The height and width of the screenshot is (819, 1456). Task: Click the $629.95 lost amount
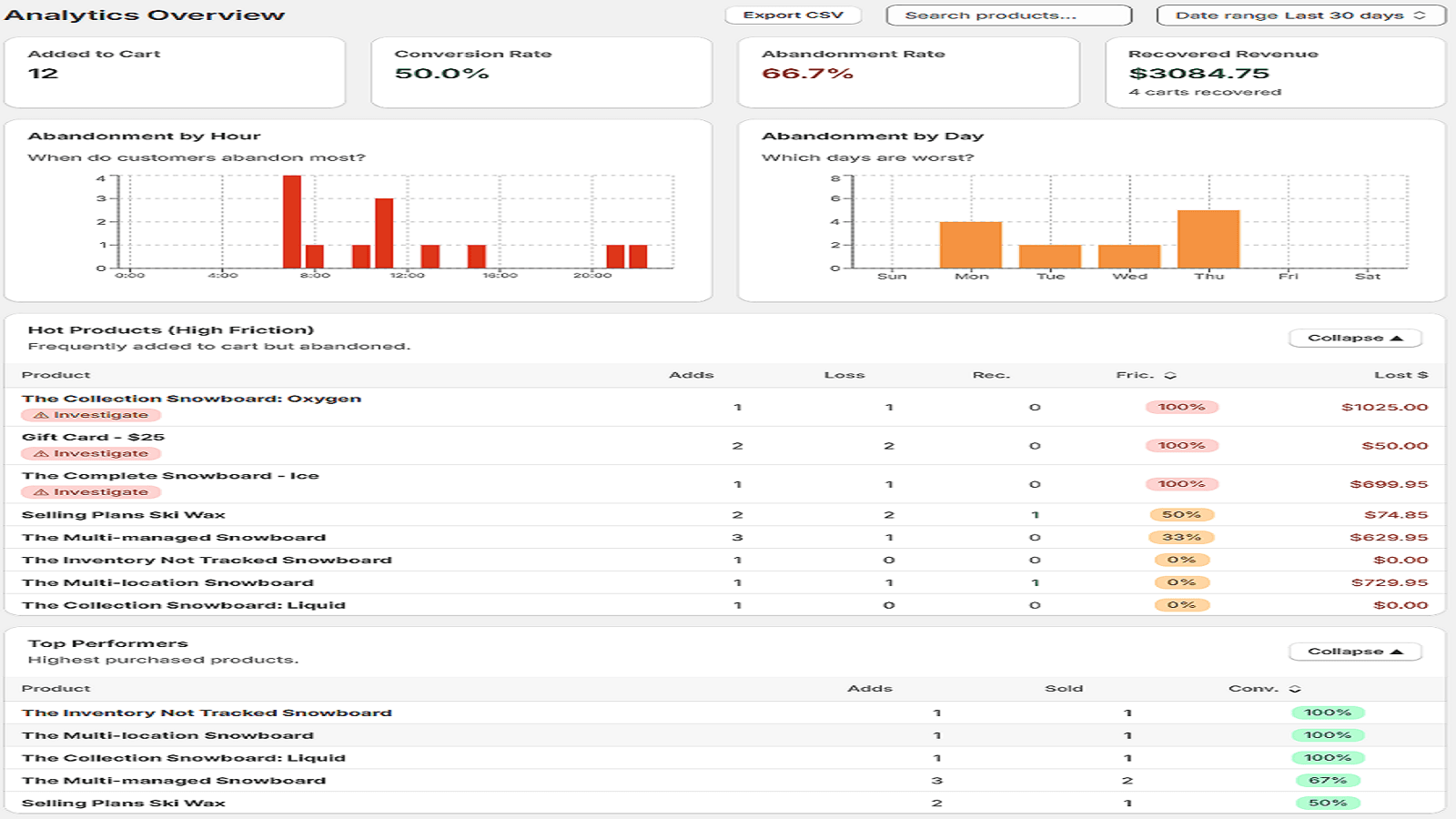(x=1389, y=538)
